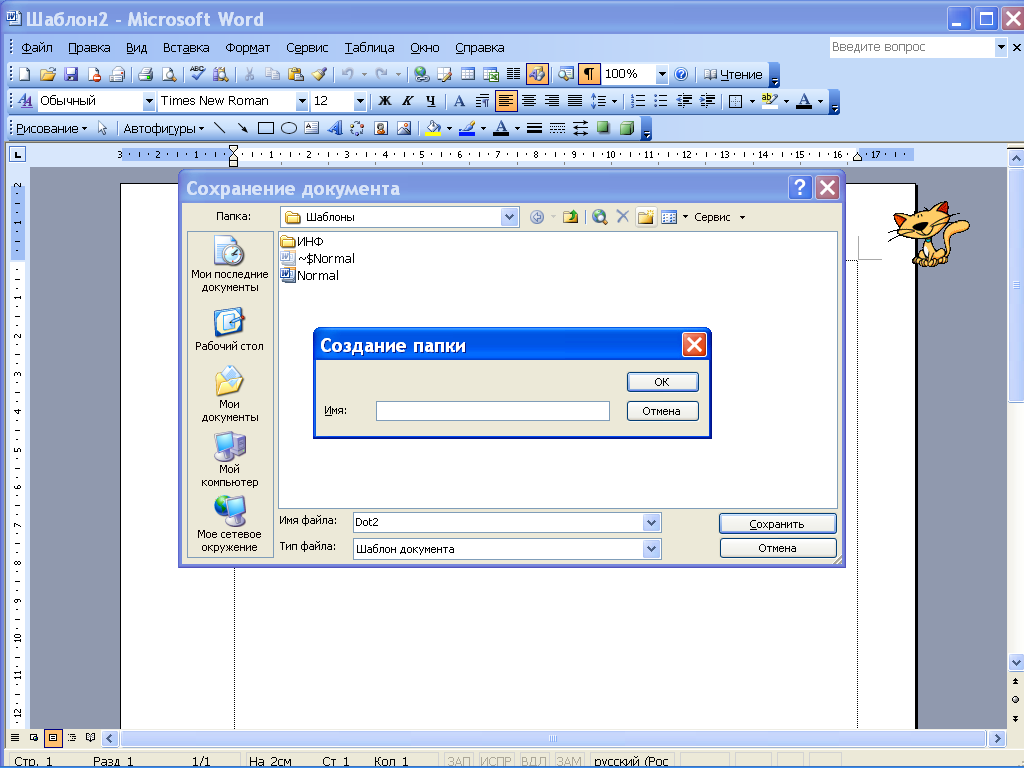Select the Rectangle drawing tool
Viewport: 1024px width, 768px height.
pyautogui.click(x=265, y=128)
